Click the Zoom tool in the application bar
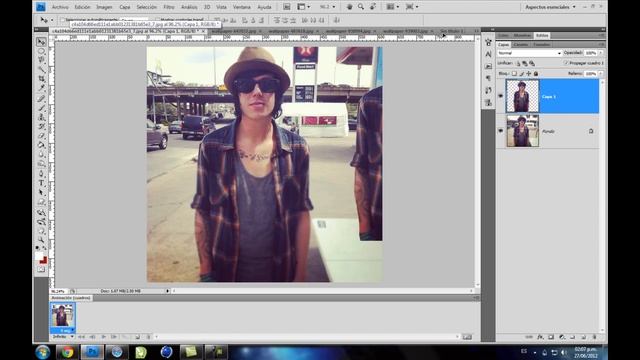 click(x=361, y=7)
